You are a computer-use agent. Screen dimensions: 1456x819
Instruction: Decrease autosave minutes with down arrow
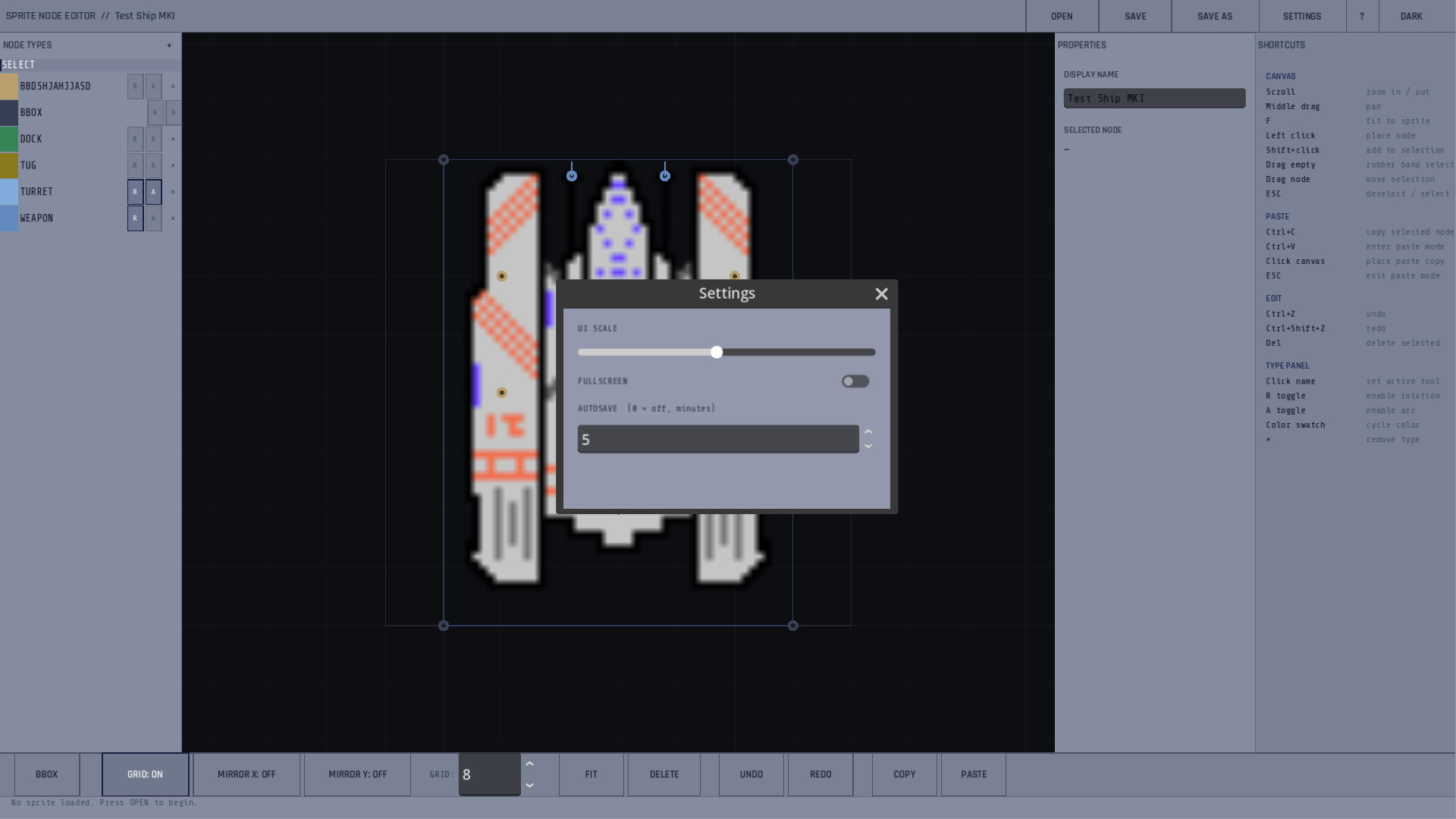868,446
